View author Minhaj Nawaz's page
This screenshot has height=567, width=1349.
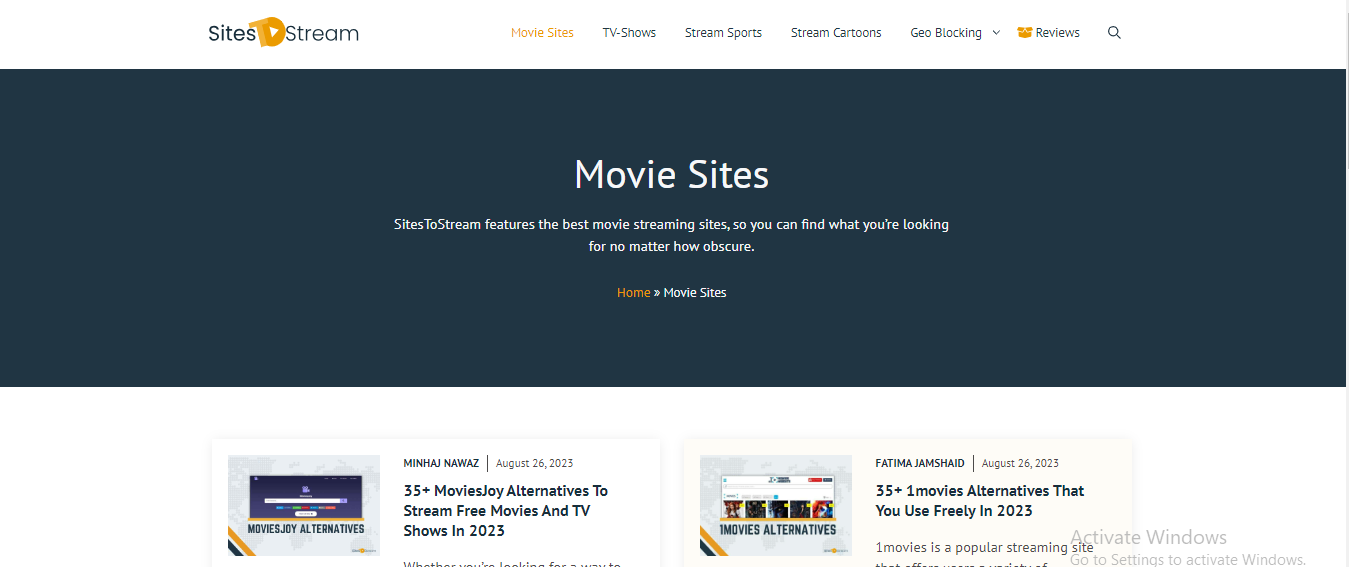point(441,463)
